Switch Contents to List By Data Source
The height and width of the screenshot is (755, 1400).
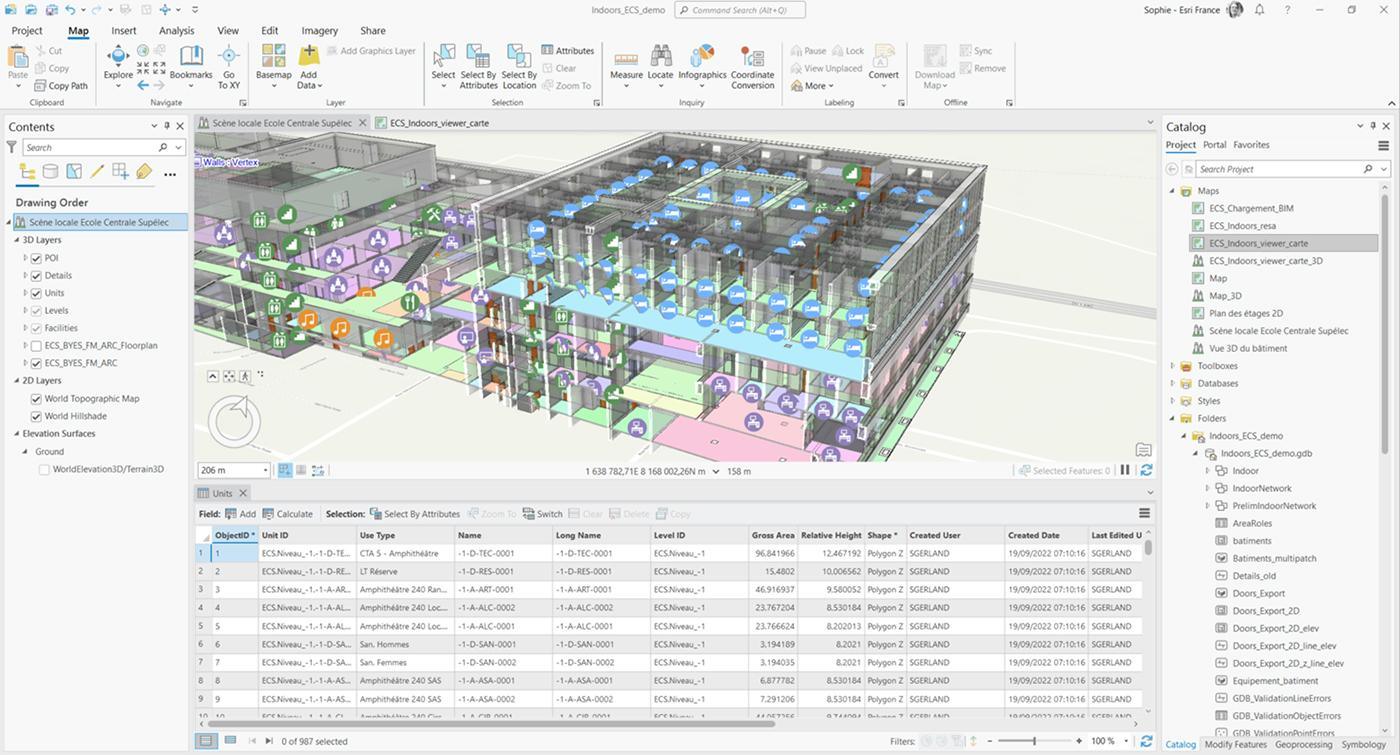[50, 172]
